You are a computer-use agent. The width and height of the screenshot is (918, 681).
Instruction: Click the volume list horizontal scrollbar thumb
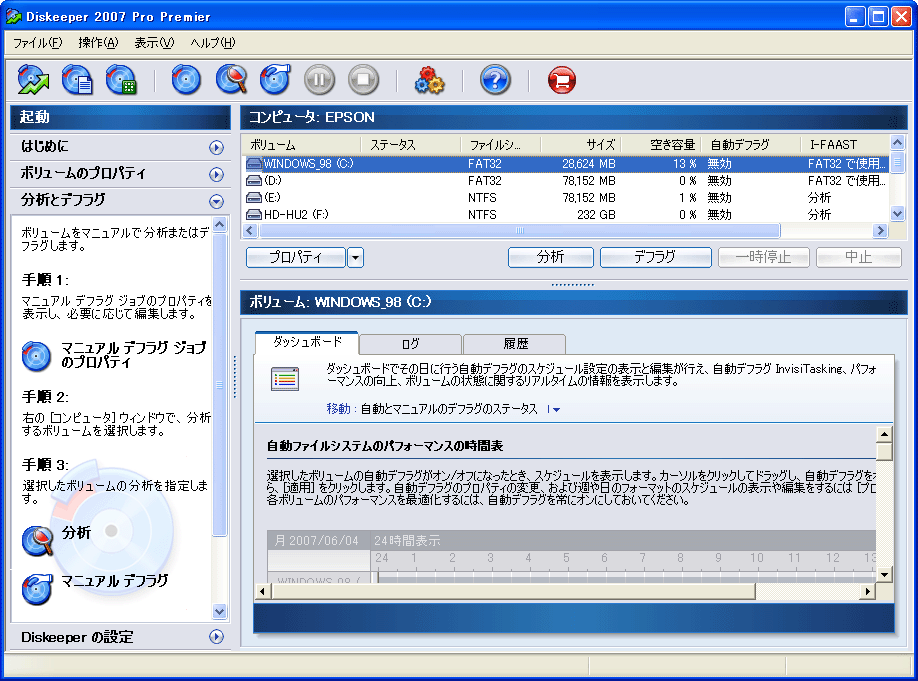click(x=519, y=231)
